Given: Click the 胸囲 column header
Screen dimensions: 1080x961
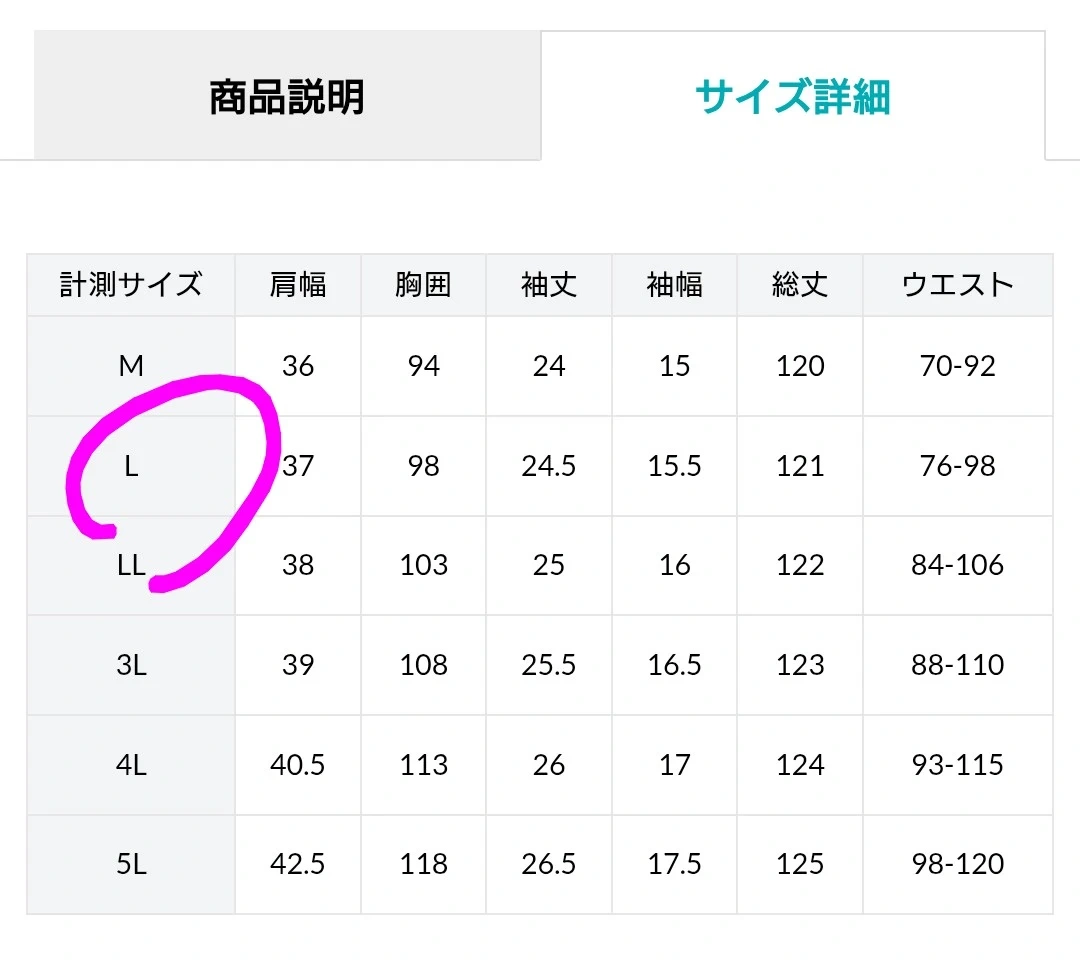Looking at the screenshot, I should pos(423,285).
